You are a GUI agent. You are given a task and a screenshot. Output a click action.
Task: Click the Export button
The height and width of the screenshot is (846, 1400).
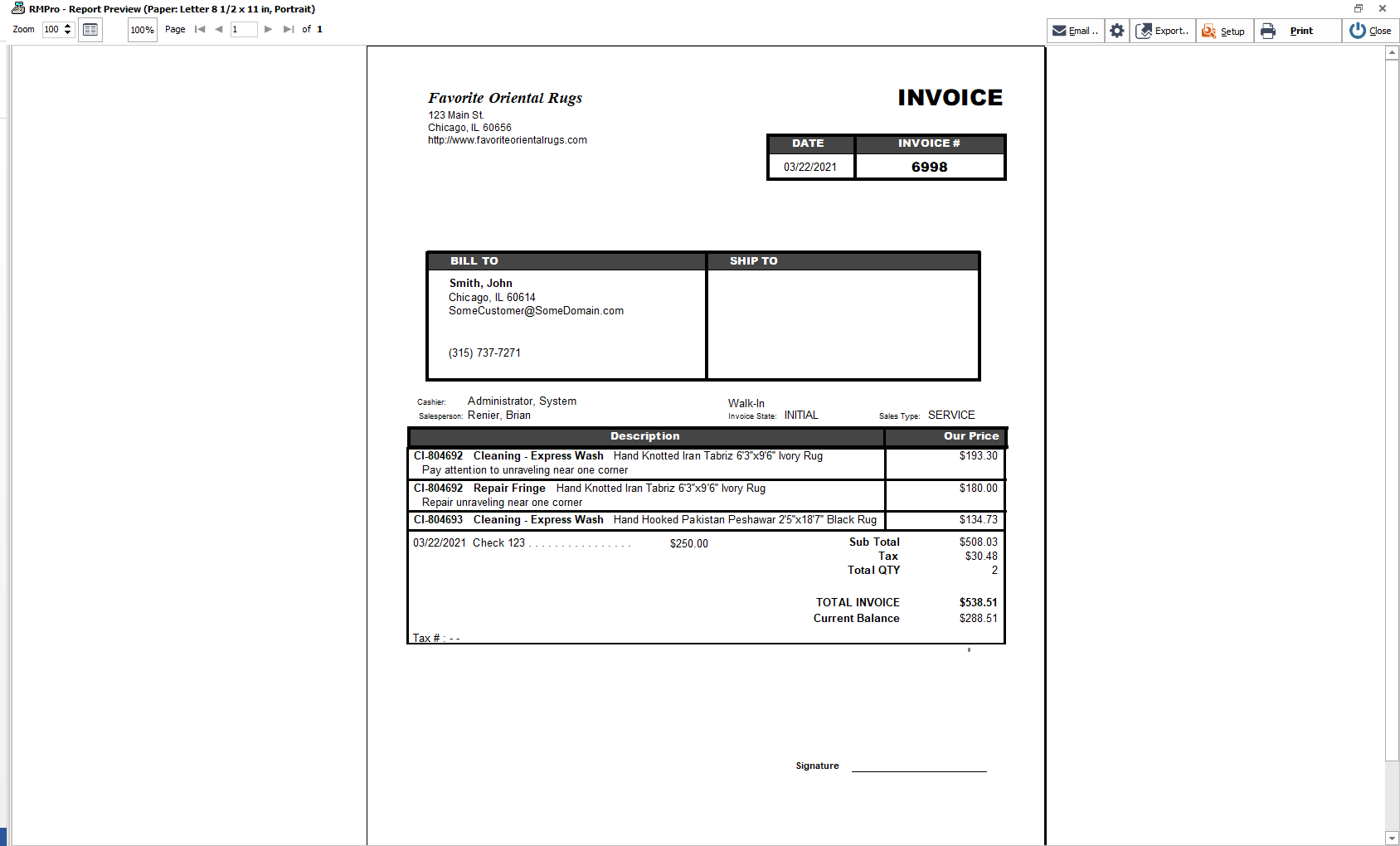click(1162, 31)
